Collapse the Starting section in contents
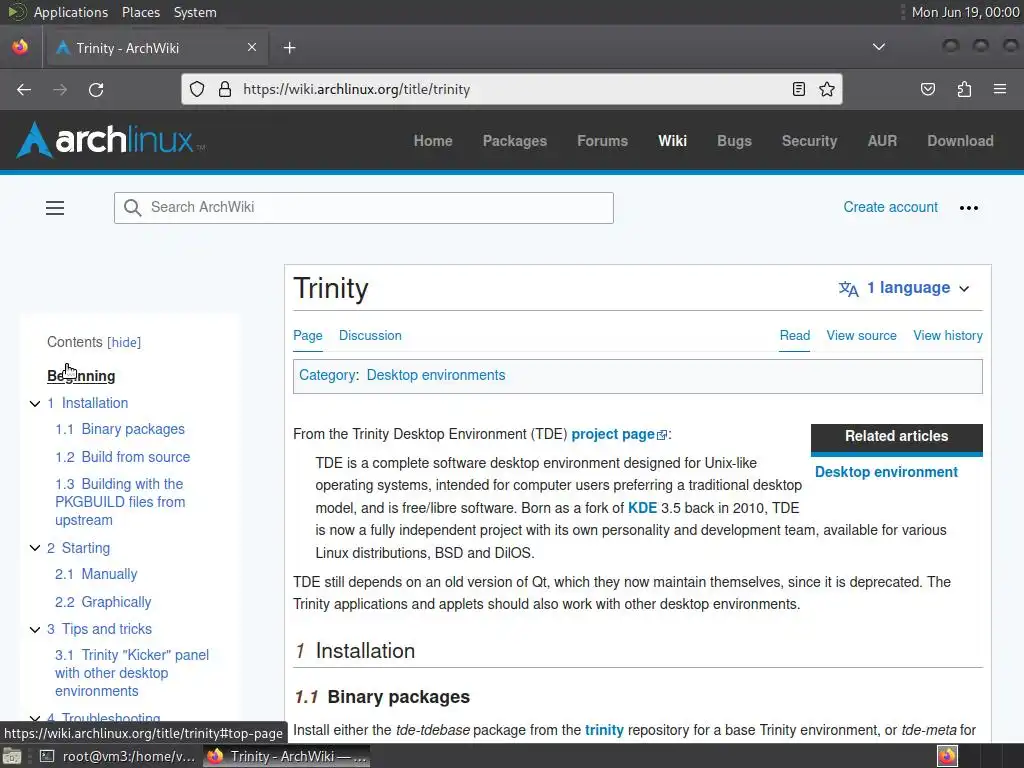The height and width of the screenshot is (768, 1024). (35, 548)
